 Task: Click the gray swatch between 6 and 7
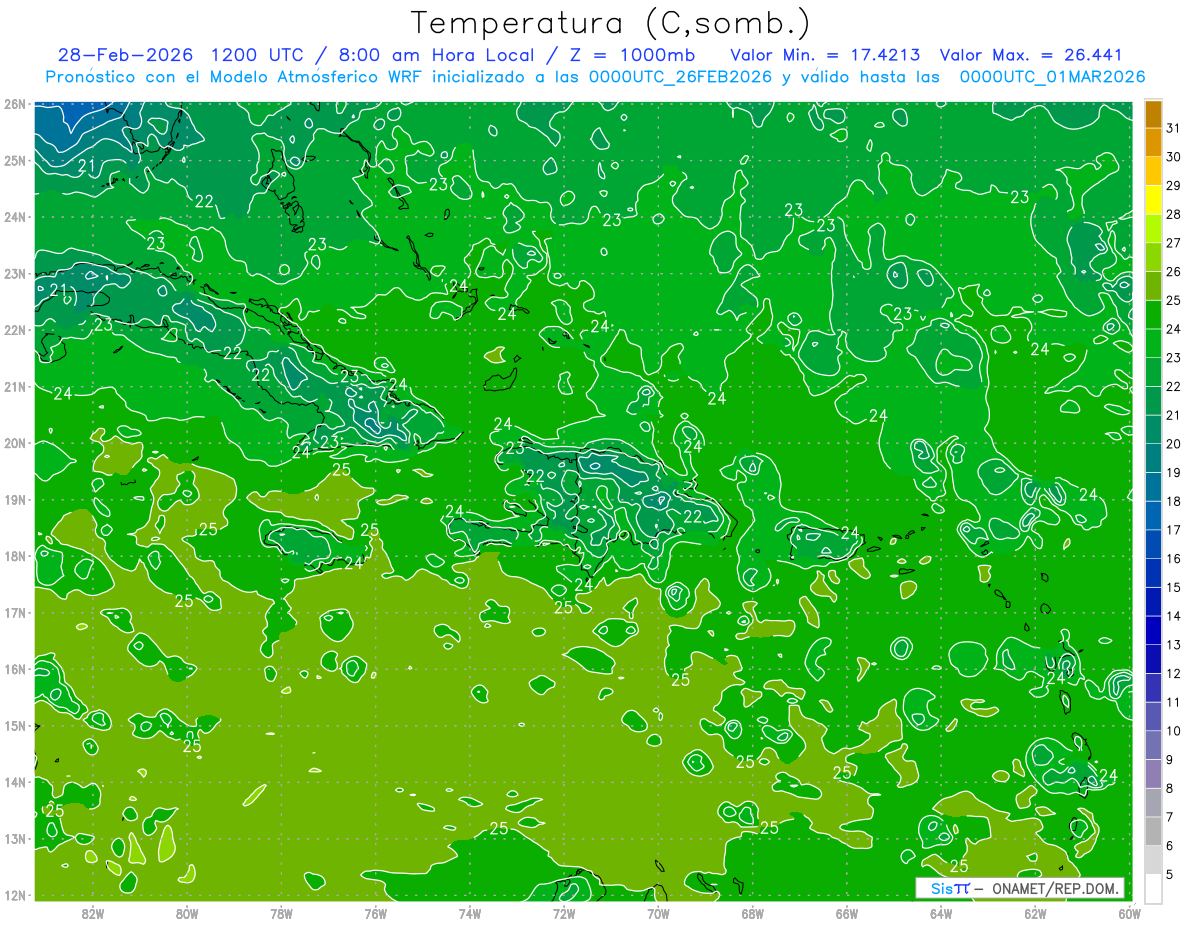pos(1153,831)
